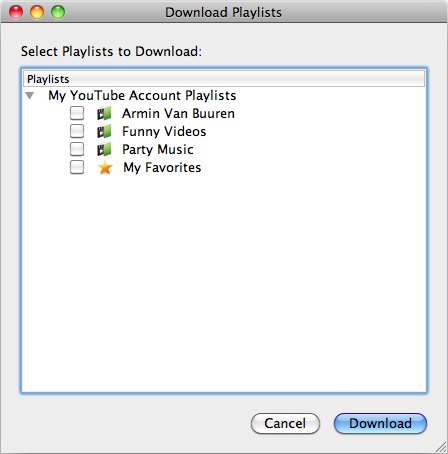Collapse My YouTube Account Playlists triangle

[30, 96]
